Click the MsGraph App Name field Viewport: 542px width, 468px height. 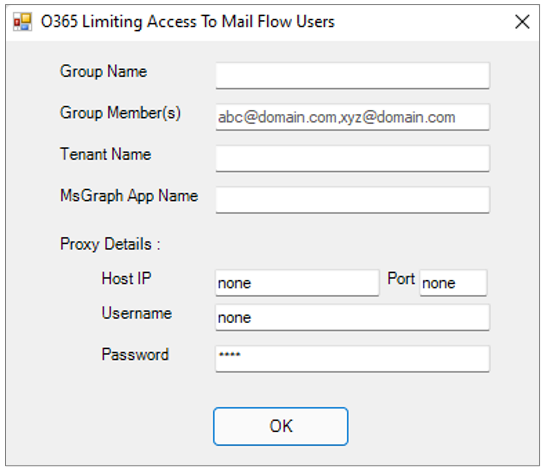click(x=352, y=200)
